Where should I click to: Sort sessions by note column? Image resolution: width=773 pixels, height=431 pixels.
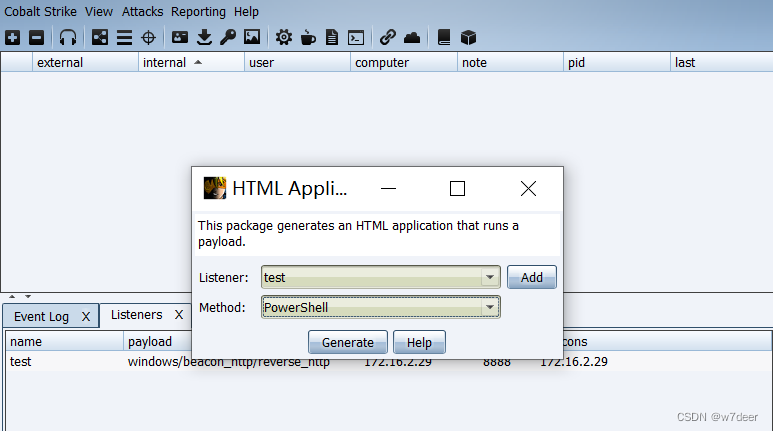pyautogui.click(x=510, y=63)
